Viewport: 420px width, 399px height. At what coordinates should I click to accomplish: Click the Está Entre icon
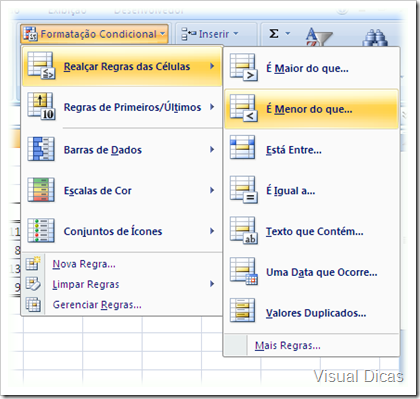[243, 147]
